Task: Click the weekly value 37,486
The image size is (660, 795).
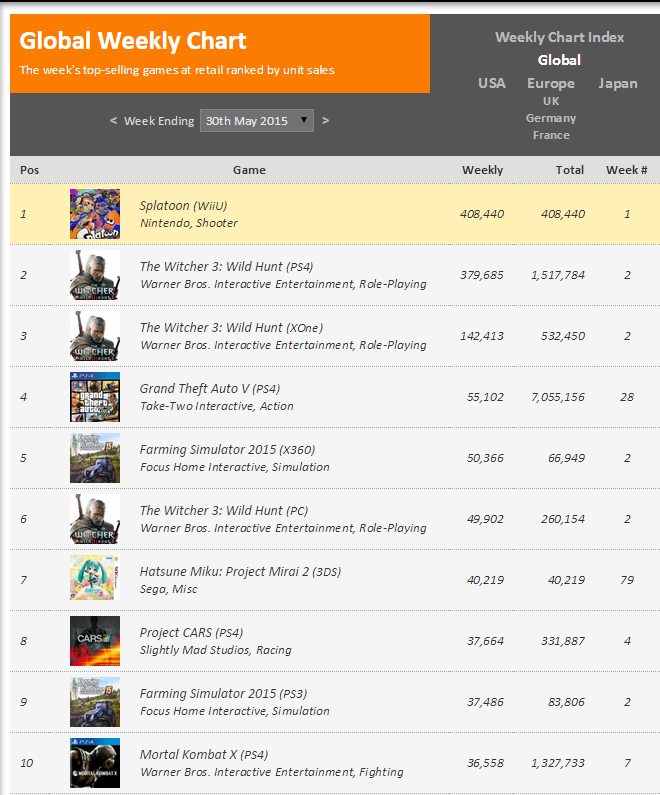Action: (485, 702)
